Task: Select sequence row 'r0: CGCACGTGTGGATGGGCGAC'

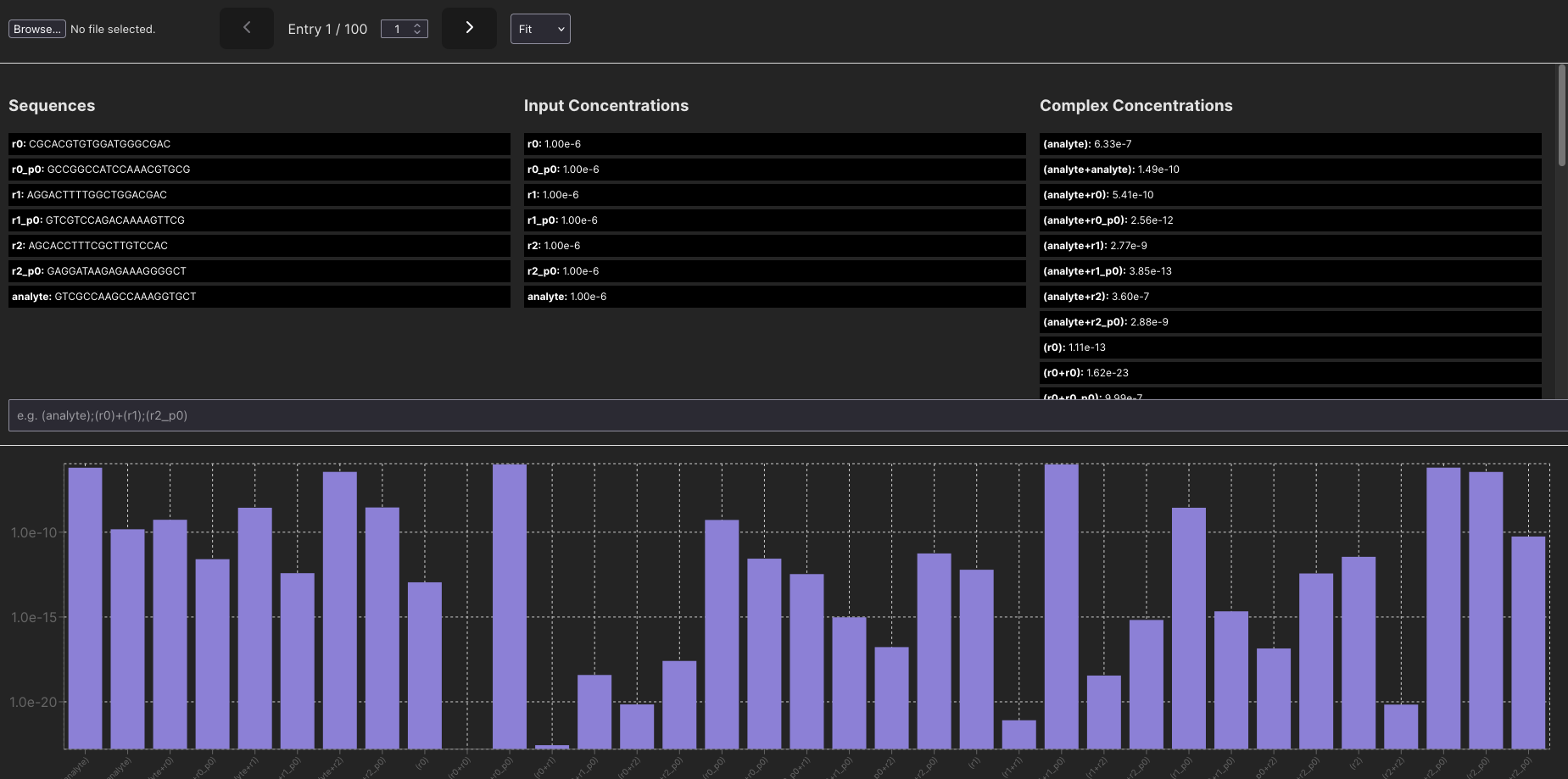Action: 259,144
